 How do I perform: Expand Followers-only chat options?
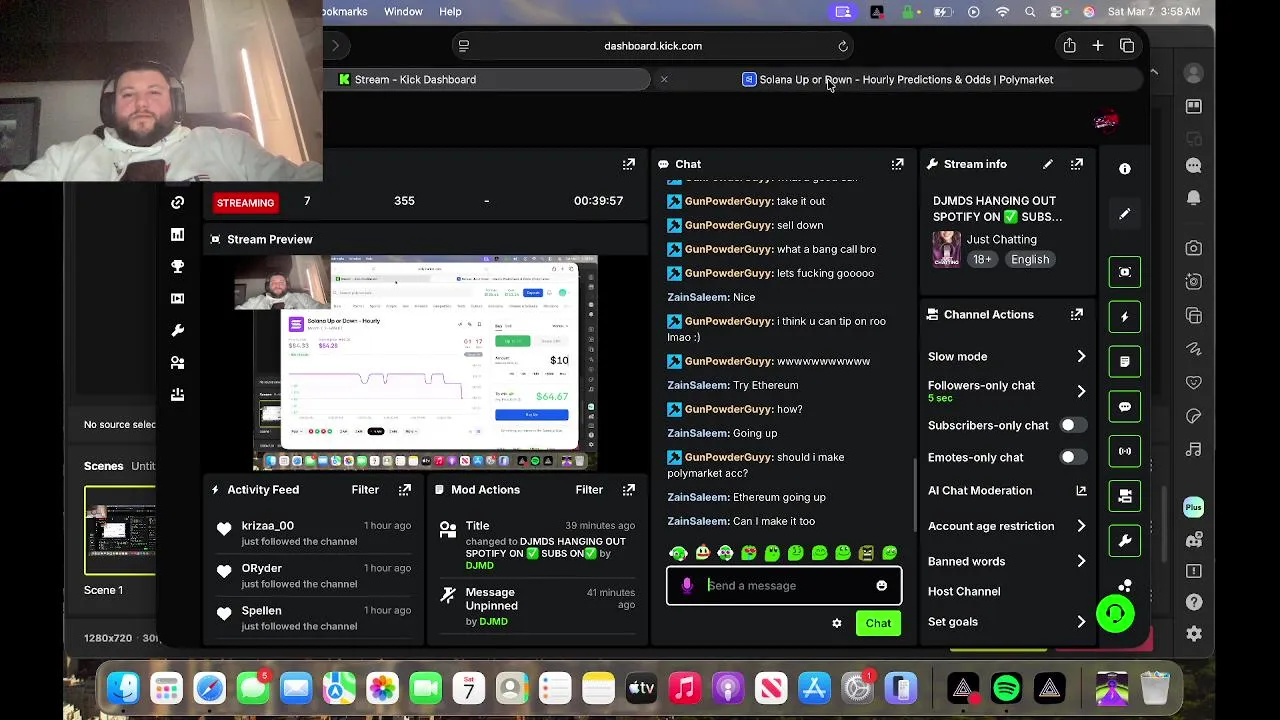click(1081, 391)
